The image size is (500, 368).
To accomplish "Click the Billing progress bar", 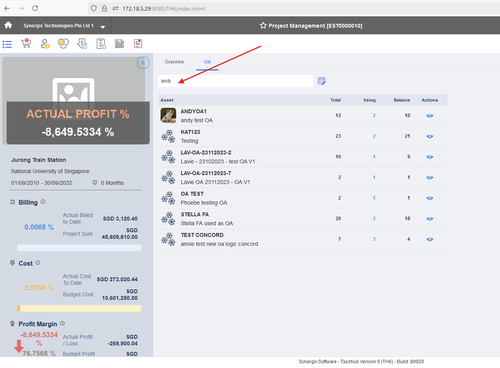I will click(79, 248).
